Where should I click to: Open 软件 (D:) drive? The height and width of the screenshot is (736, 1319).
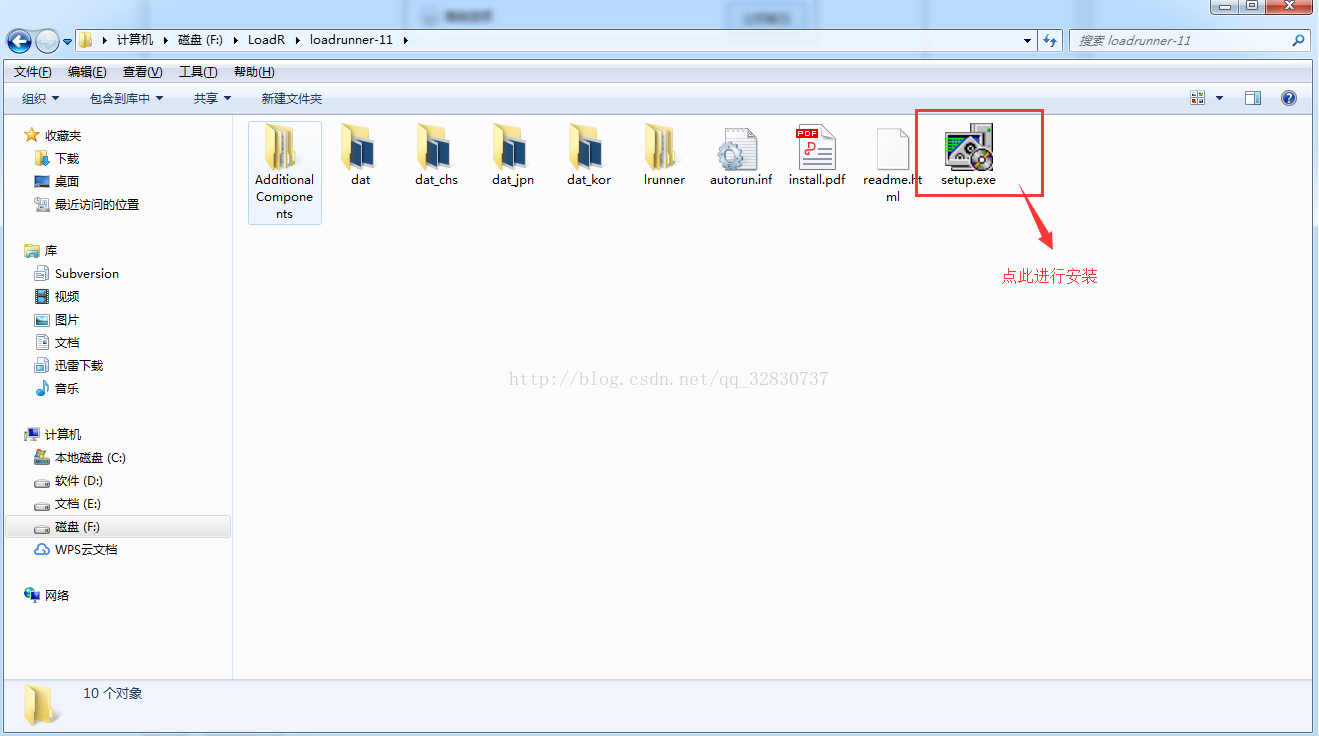point(79,480)
